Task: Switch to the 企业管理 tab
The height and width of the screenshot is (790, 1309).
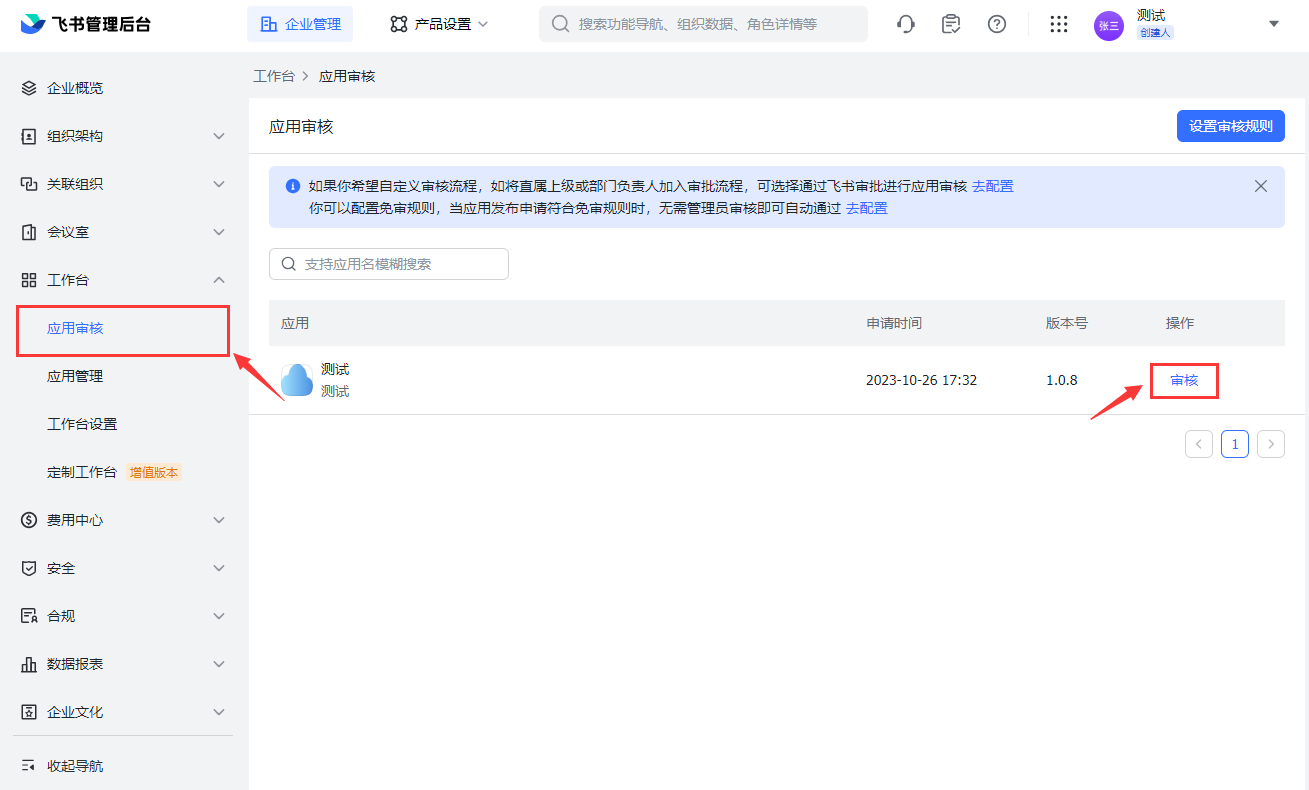Action: pyautogui.click(x=300, y=24)
